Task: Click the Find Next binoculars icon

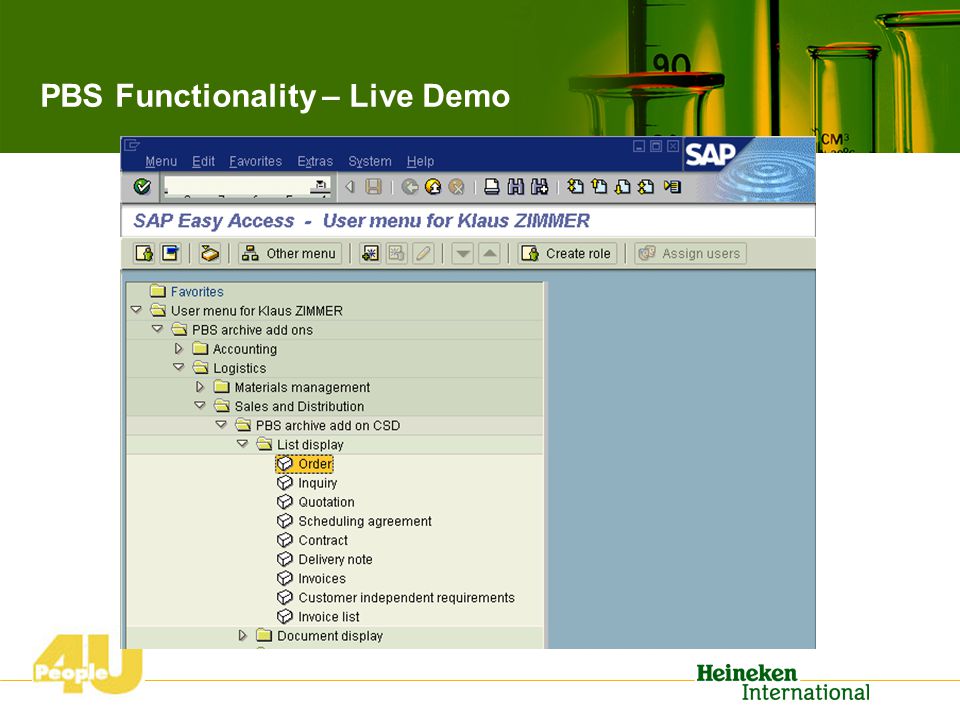Action: coord(539,186)
